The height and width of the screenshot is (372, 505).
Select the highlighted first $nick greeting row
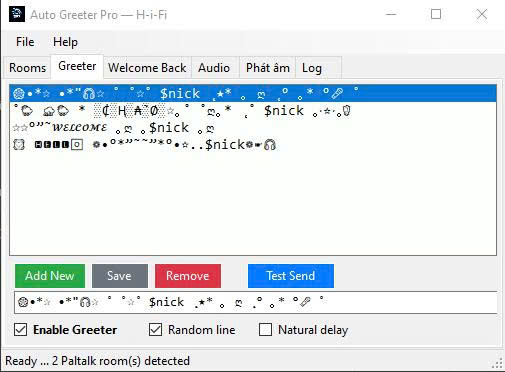click(253, 93)
